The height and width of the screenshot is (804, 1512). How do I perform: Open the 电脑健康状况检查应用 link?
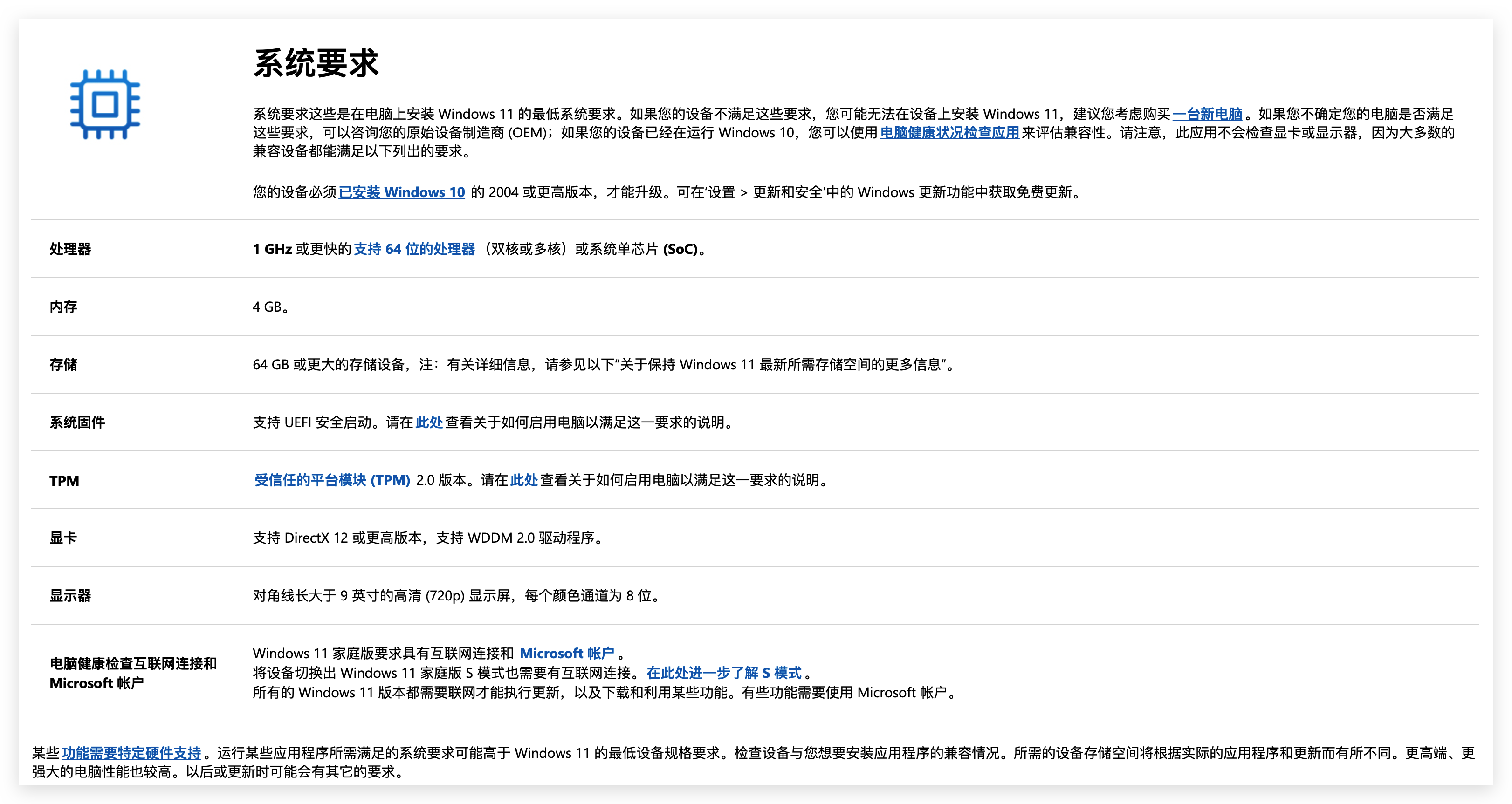tap(949, 133)
